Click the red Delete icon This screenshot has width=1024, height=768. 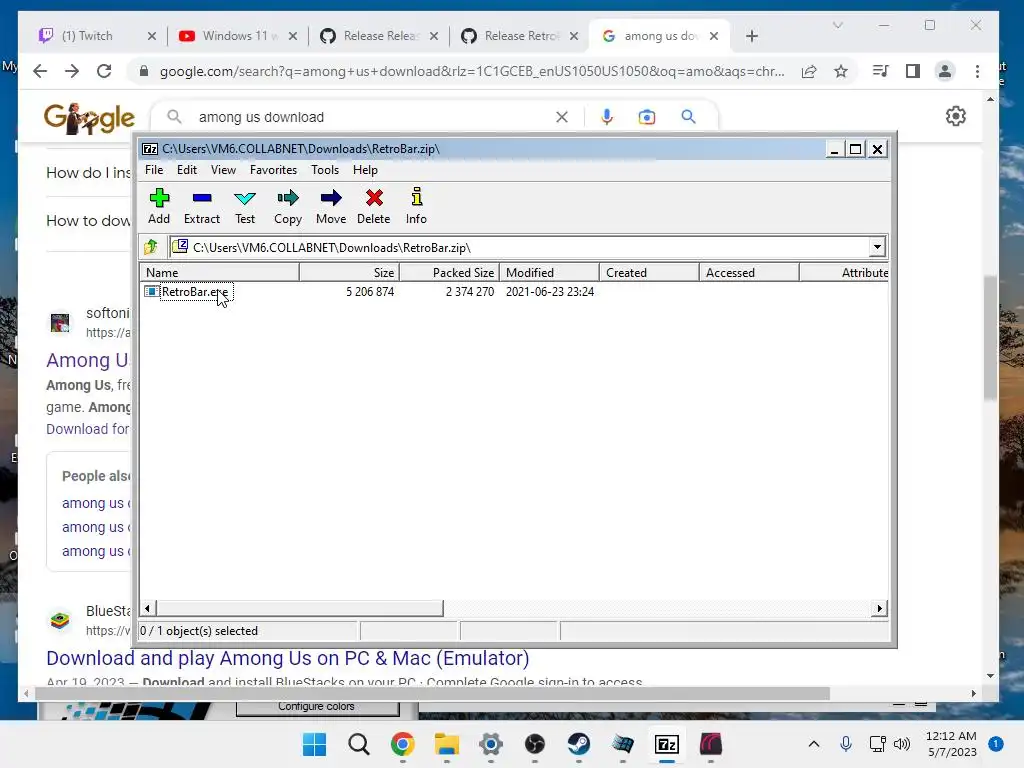tap(374, 206)
